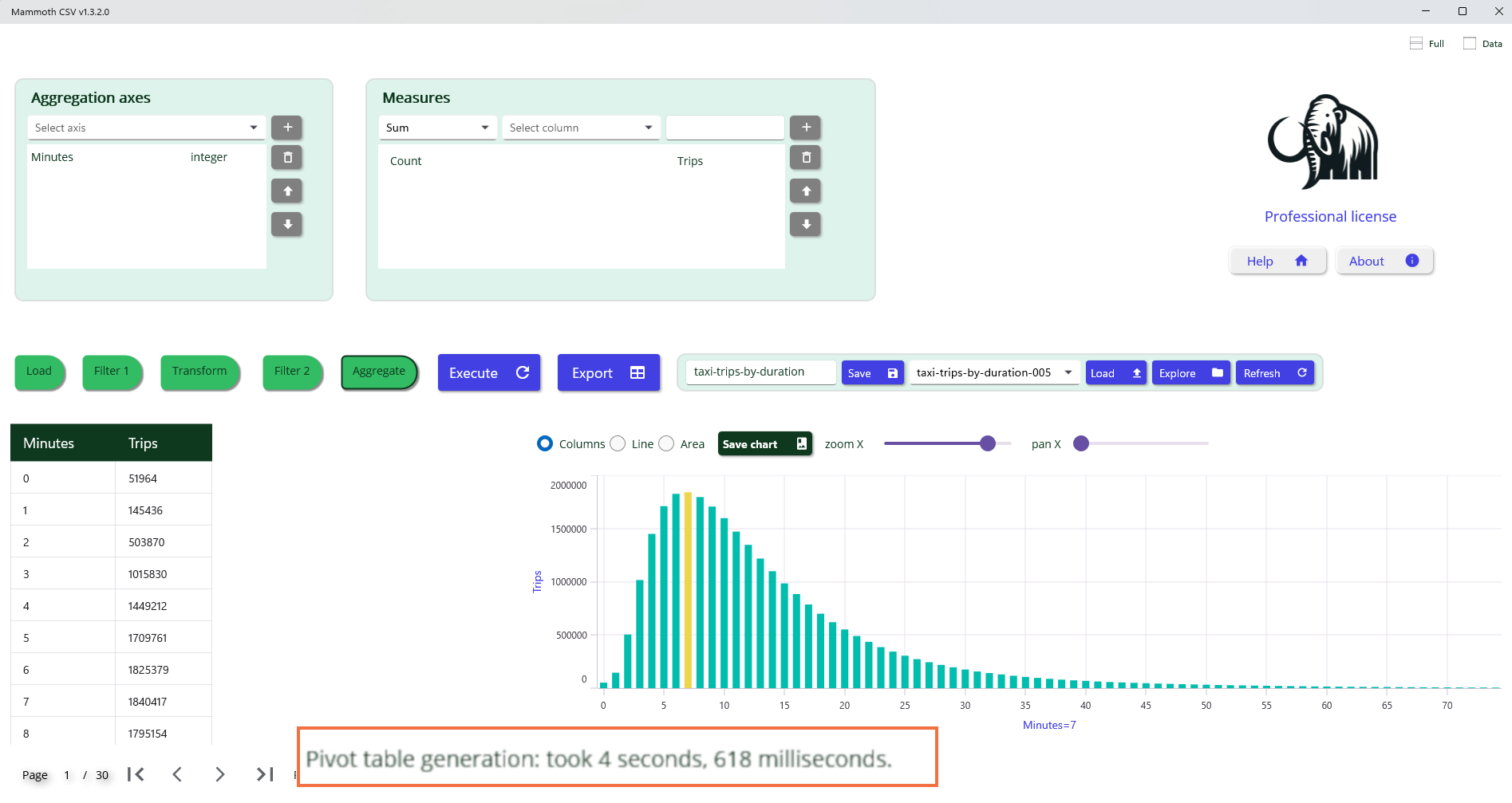Viewport: 1512px width, 803px height.
Task: Move aggregation axis up with arrow
Action: [x=287, y=191]
